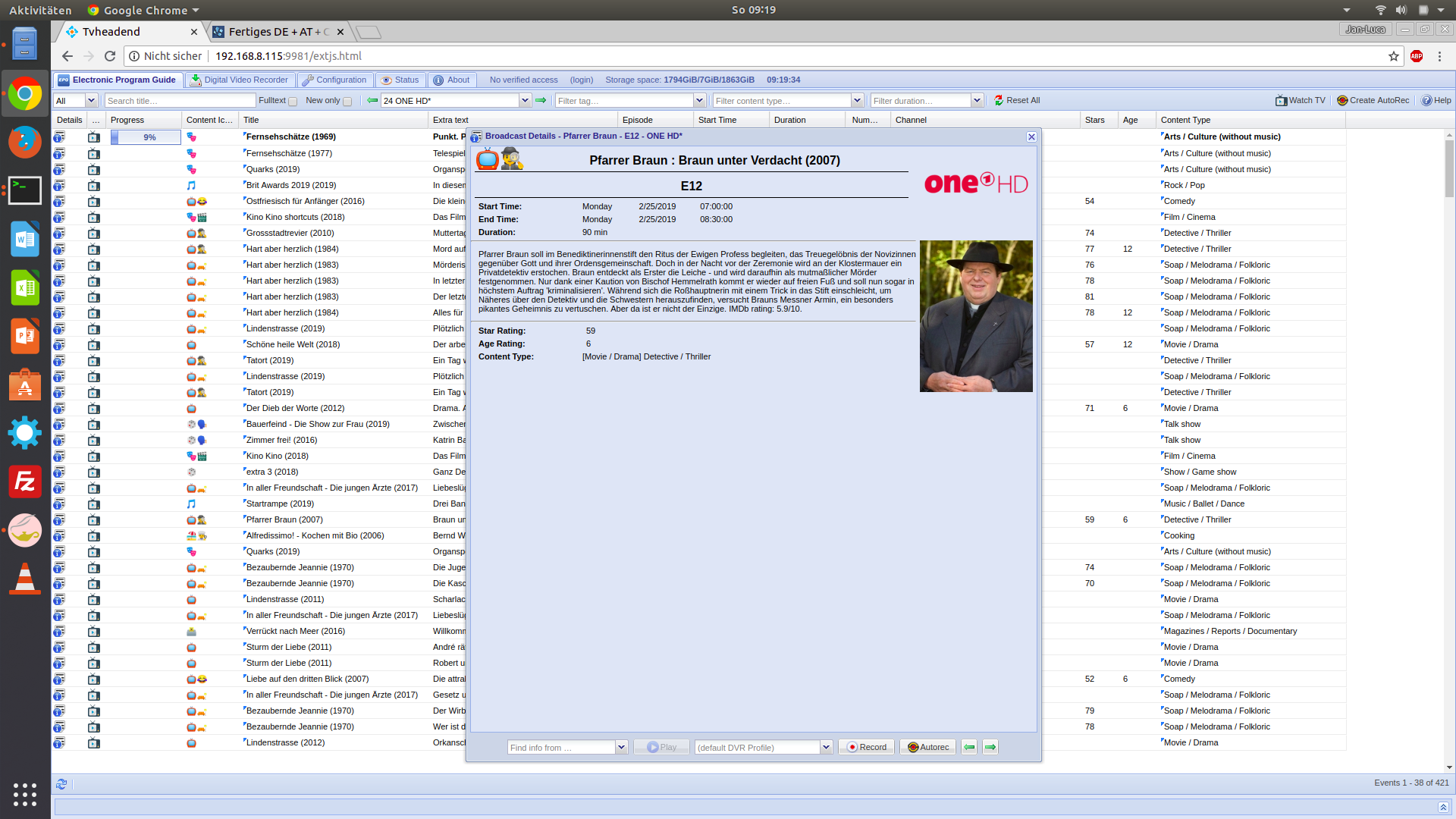Viewport: 1456px width, 819px height.
Task: Click the Reset All button
Action: 1017,100
